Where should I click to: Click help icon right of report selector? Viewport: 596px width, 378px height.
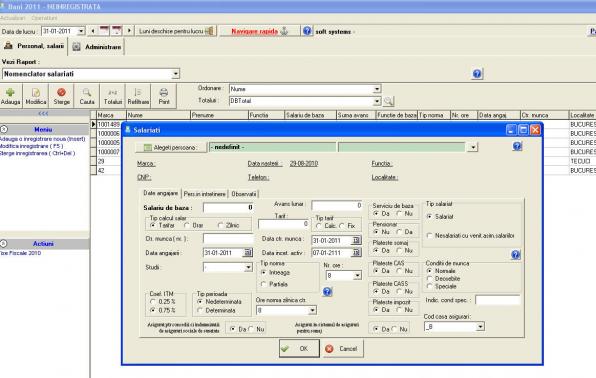point(477,73)
